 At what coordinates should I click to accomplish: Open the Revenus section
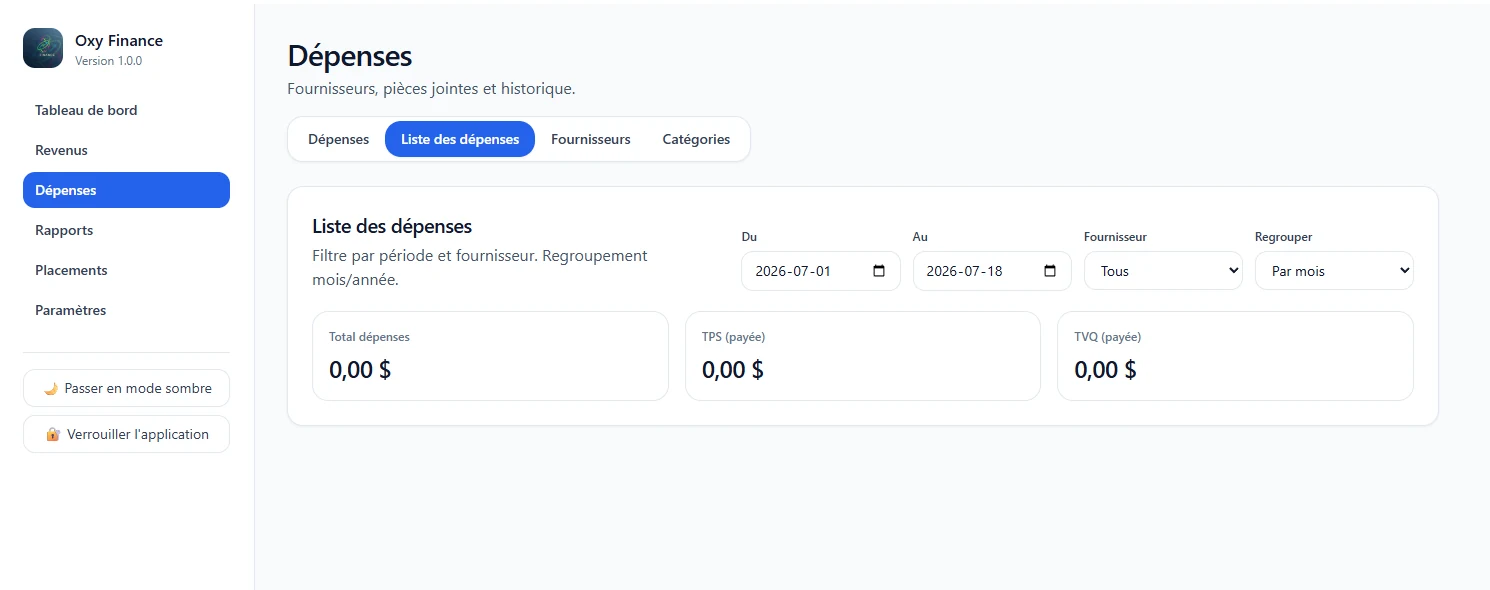point(126,150)
